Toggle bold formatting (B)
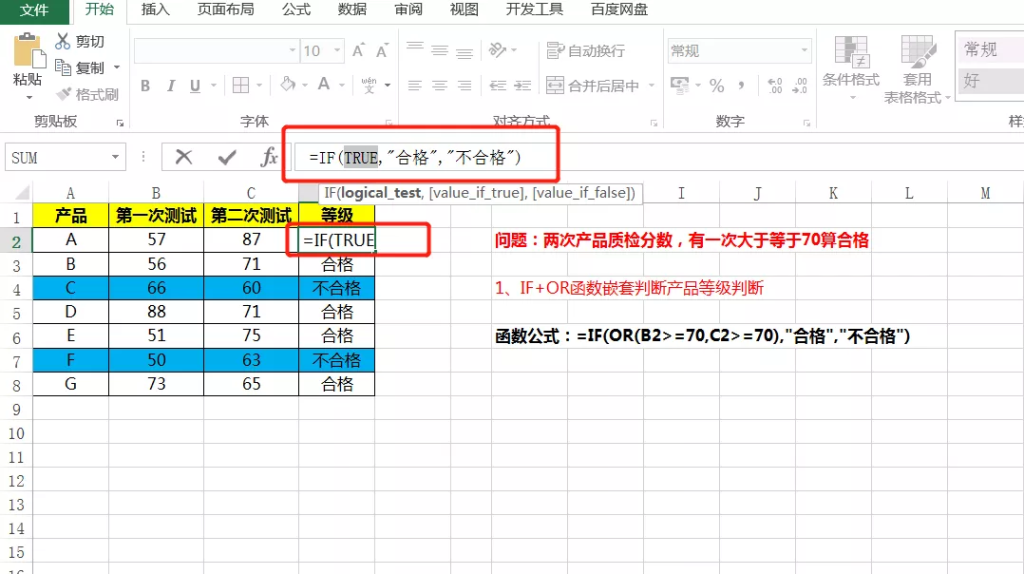This screenshot has height=574, width=1024. click(146, 86)
